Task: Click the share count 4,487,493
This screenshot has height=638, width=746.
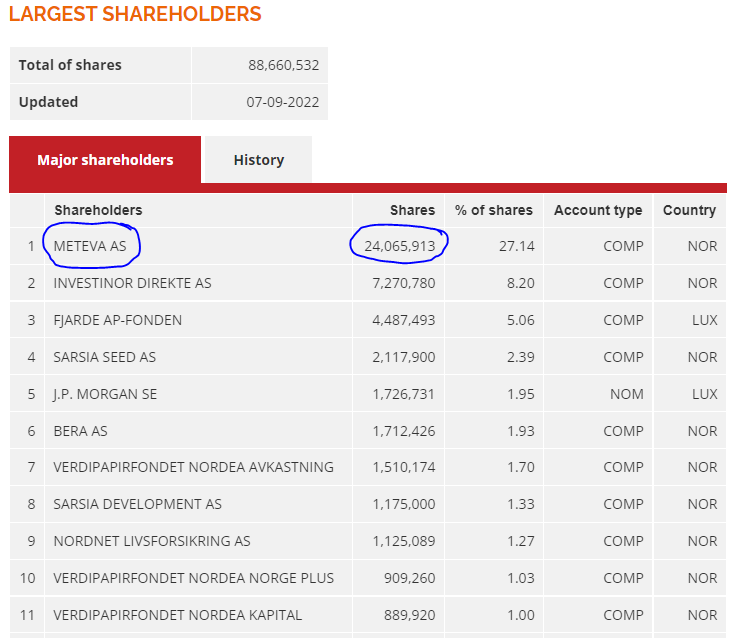Action: (403, 320)
